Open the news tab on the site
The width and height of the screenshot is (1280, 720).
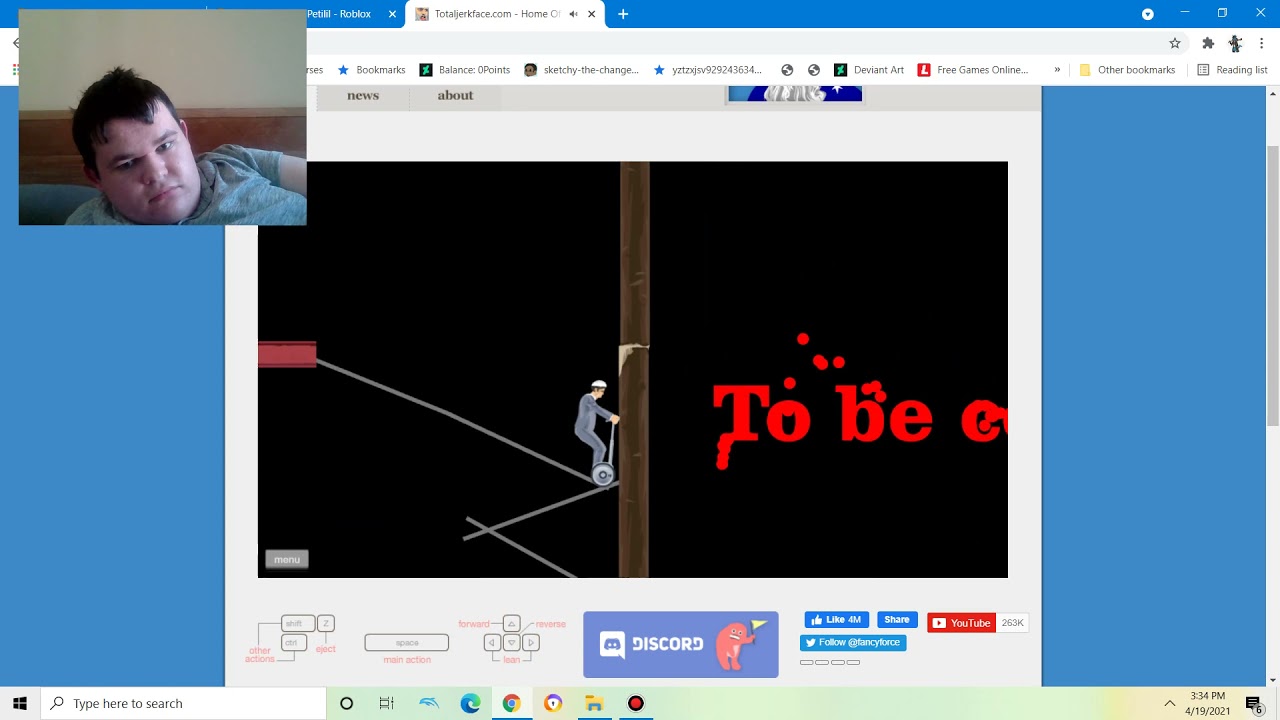click(x=363, y=96)
